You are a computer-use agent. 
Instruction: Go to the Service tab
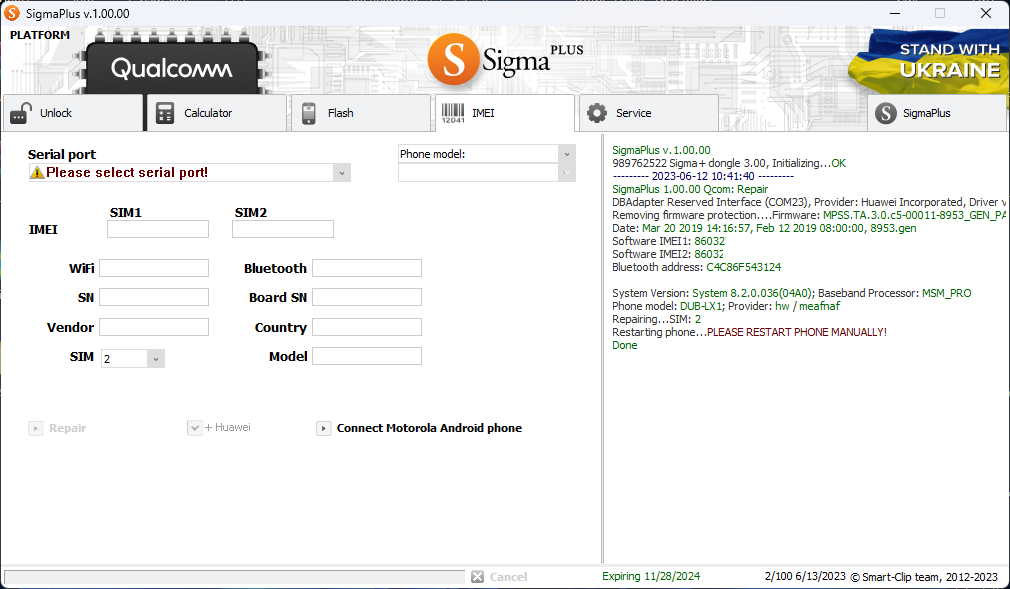point(649,113)
